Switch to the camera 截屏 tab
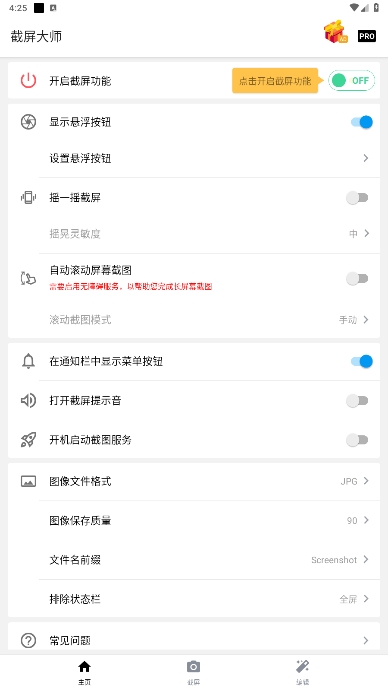388x691 pixels. tap(193, 672)
